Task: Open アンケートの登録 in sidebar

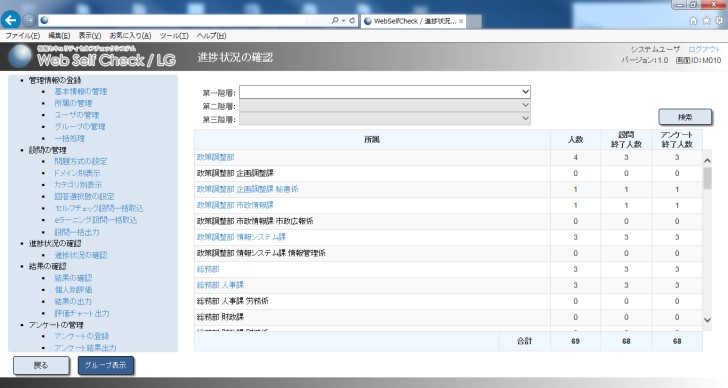Action: (82, 336)
